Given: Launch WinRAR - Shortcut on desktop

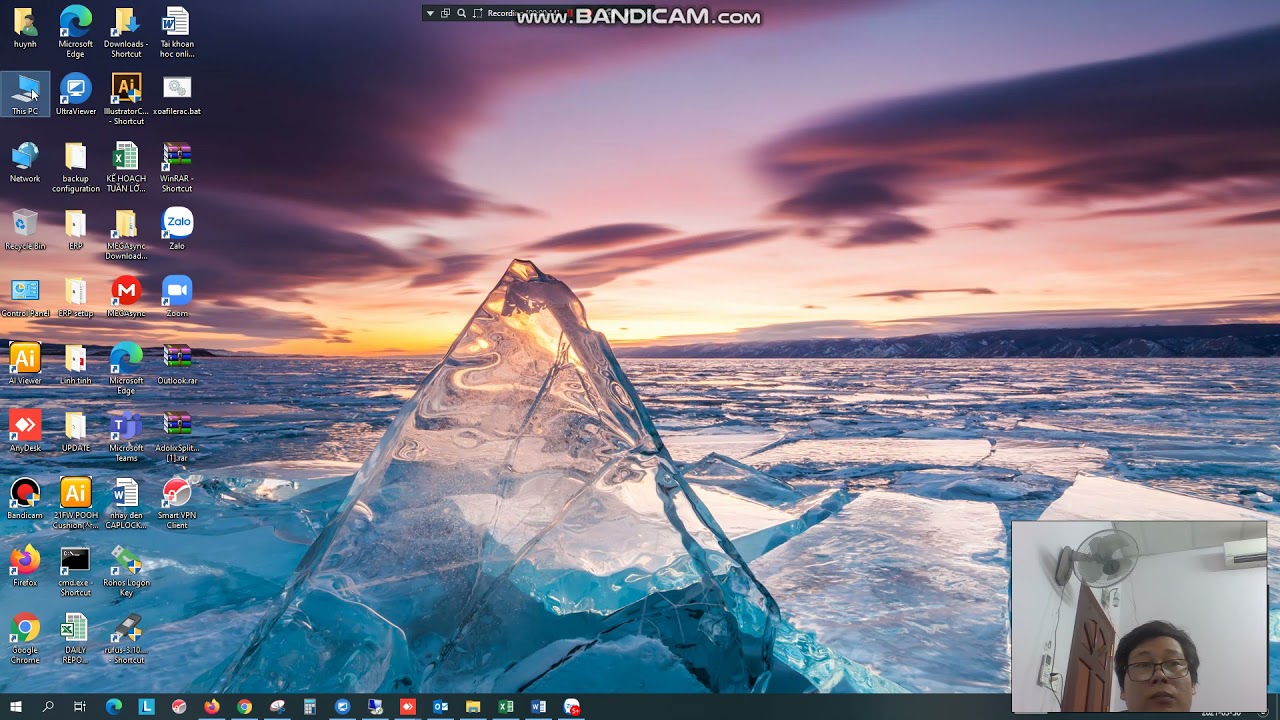Looking at the screenshot, I should click(177, 167).
